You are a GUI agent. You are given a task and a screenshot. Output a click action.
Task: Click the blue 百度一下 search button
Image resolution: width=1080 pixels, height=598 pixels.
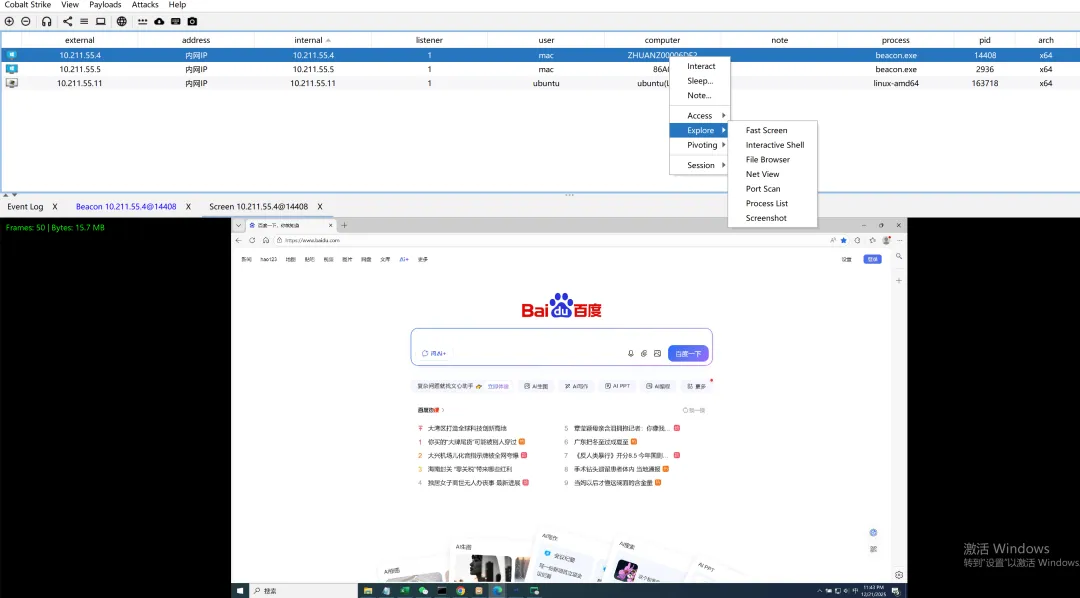tap(688, 353)
